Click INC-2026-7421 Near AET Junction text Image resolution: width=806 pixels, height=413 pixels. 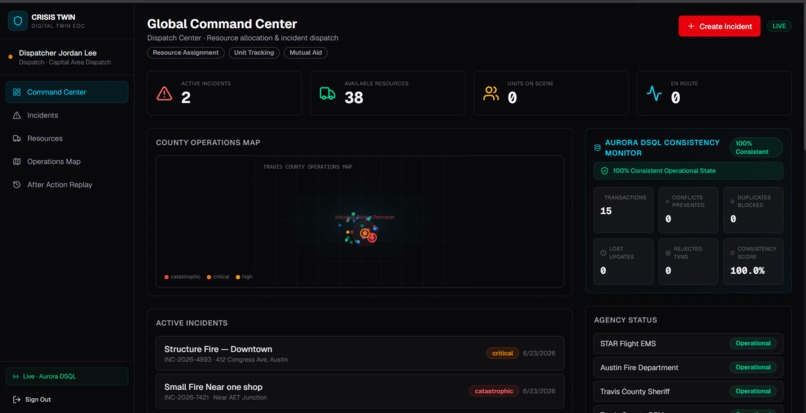coord(215,398)
